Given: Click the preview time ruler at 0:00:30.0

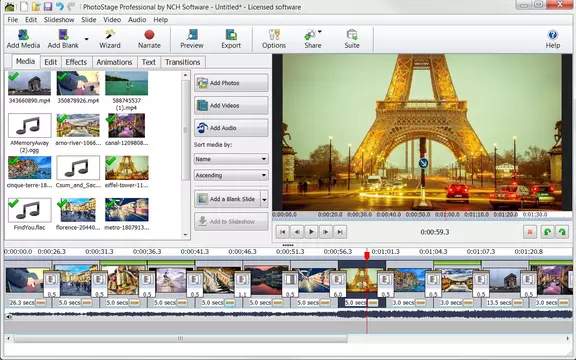Looking at the screenshot, I should pyautogui.click(x=359, y=215).
